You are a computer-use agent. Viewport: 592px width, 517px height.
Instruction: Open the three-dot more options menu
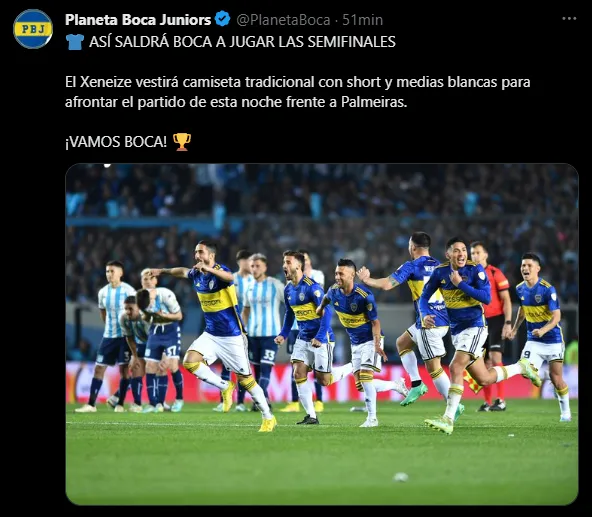569,19
